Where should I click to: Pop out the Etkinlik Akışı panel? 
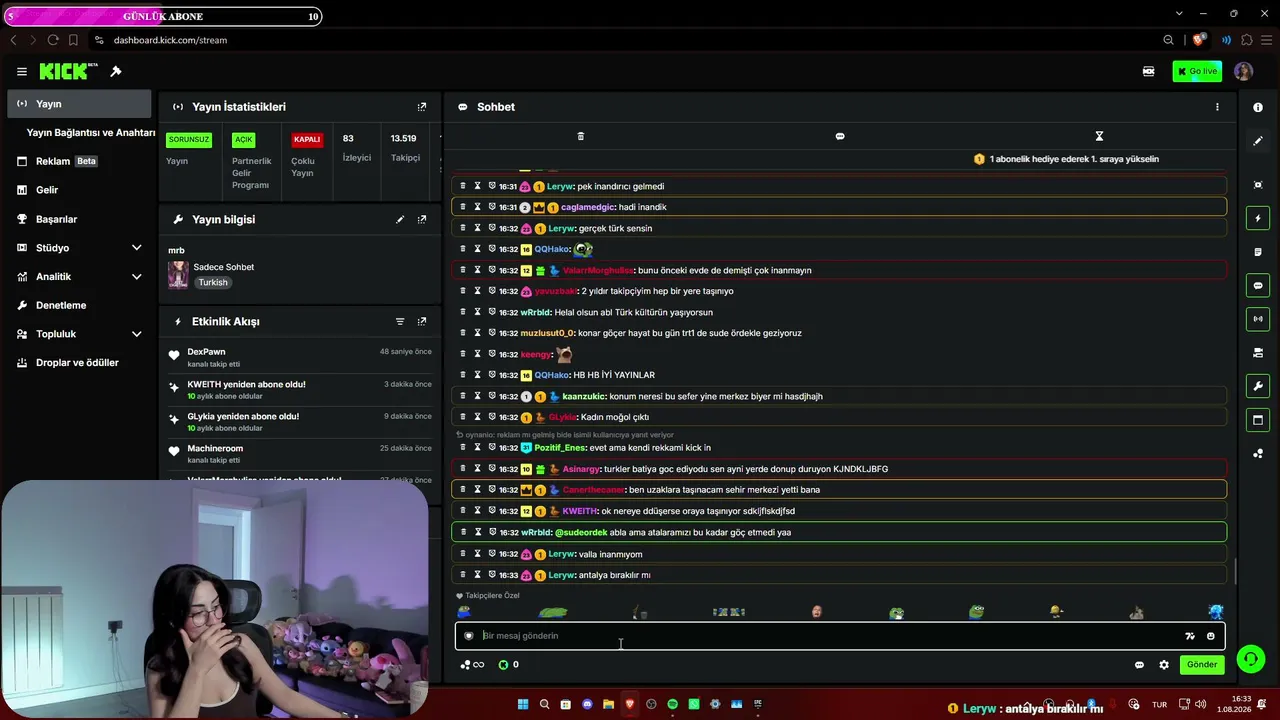422,321
